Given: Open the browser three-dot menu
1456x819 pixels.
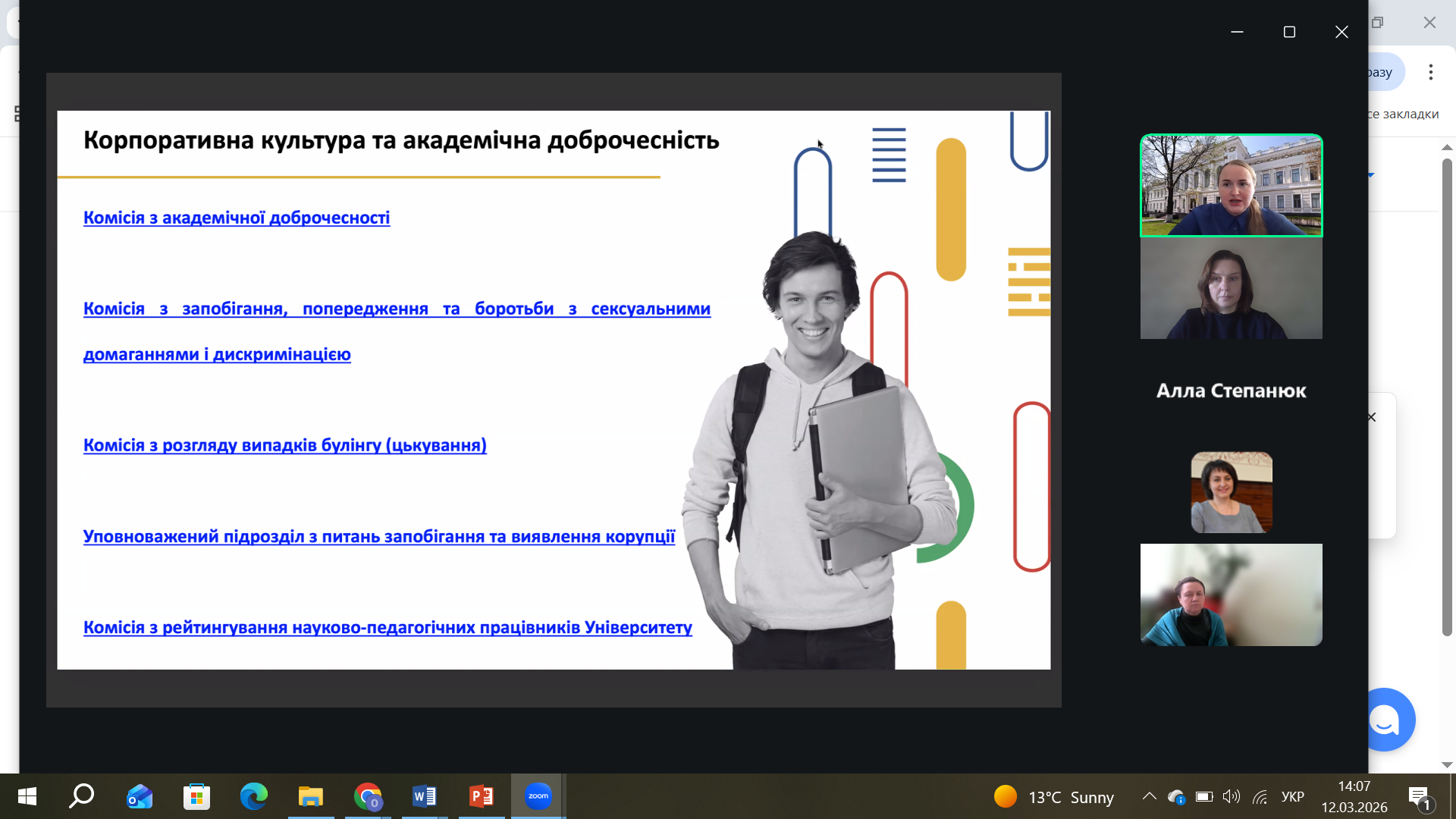Looking at the screenshot, I should pyautogui.click(x=1430, y=72).
